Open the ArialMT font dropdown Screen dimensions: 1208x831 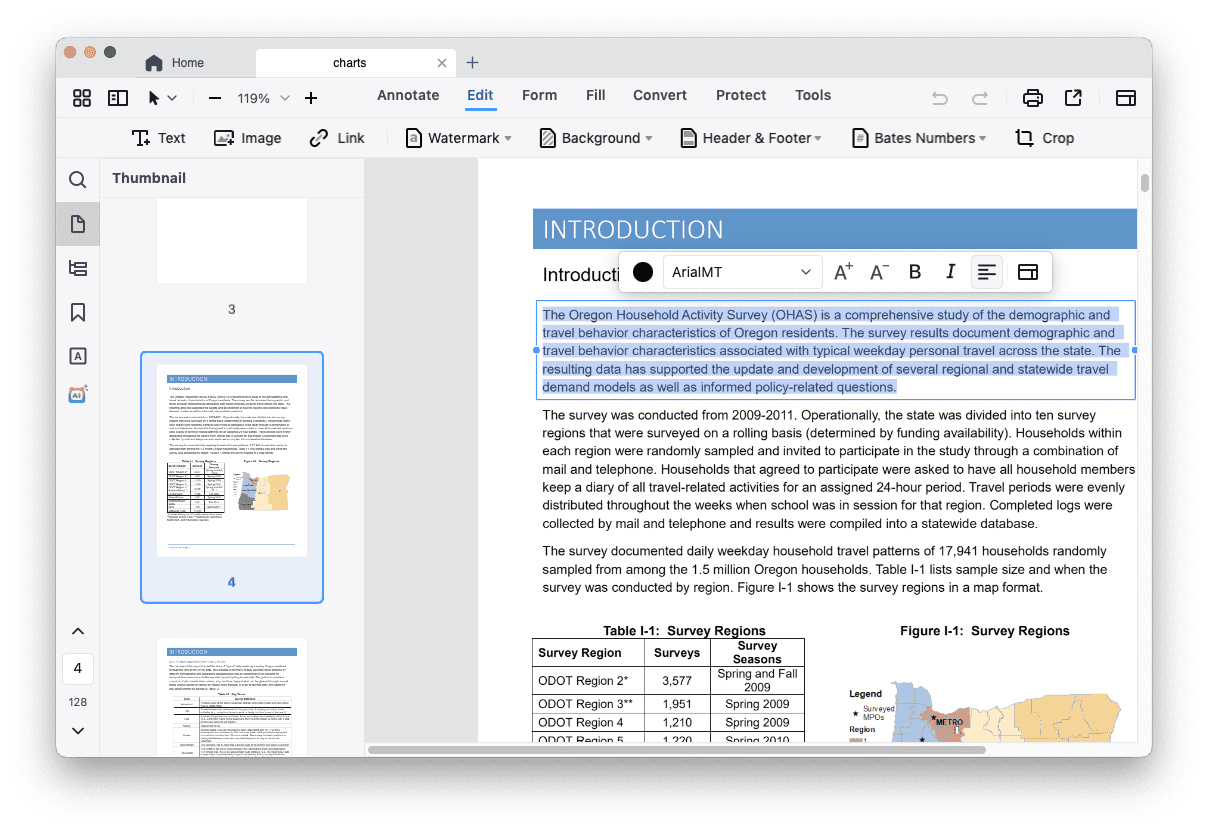(x=742, y=271)
